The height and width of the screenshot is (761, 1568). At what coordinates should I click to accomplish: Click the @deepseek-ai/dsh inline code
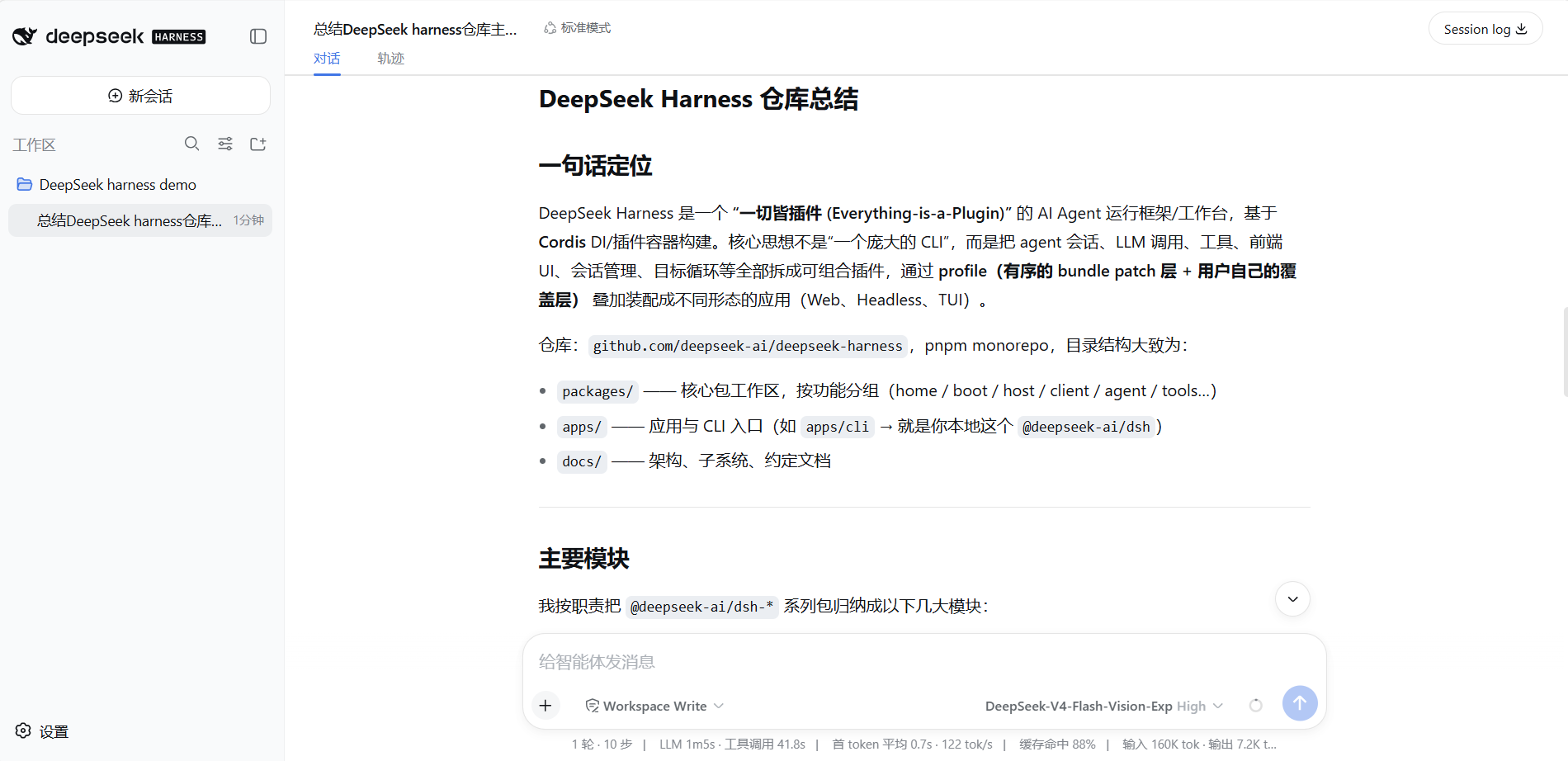[x=1086, y=427]
